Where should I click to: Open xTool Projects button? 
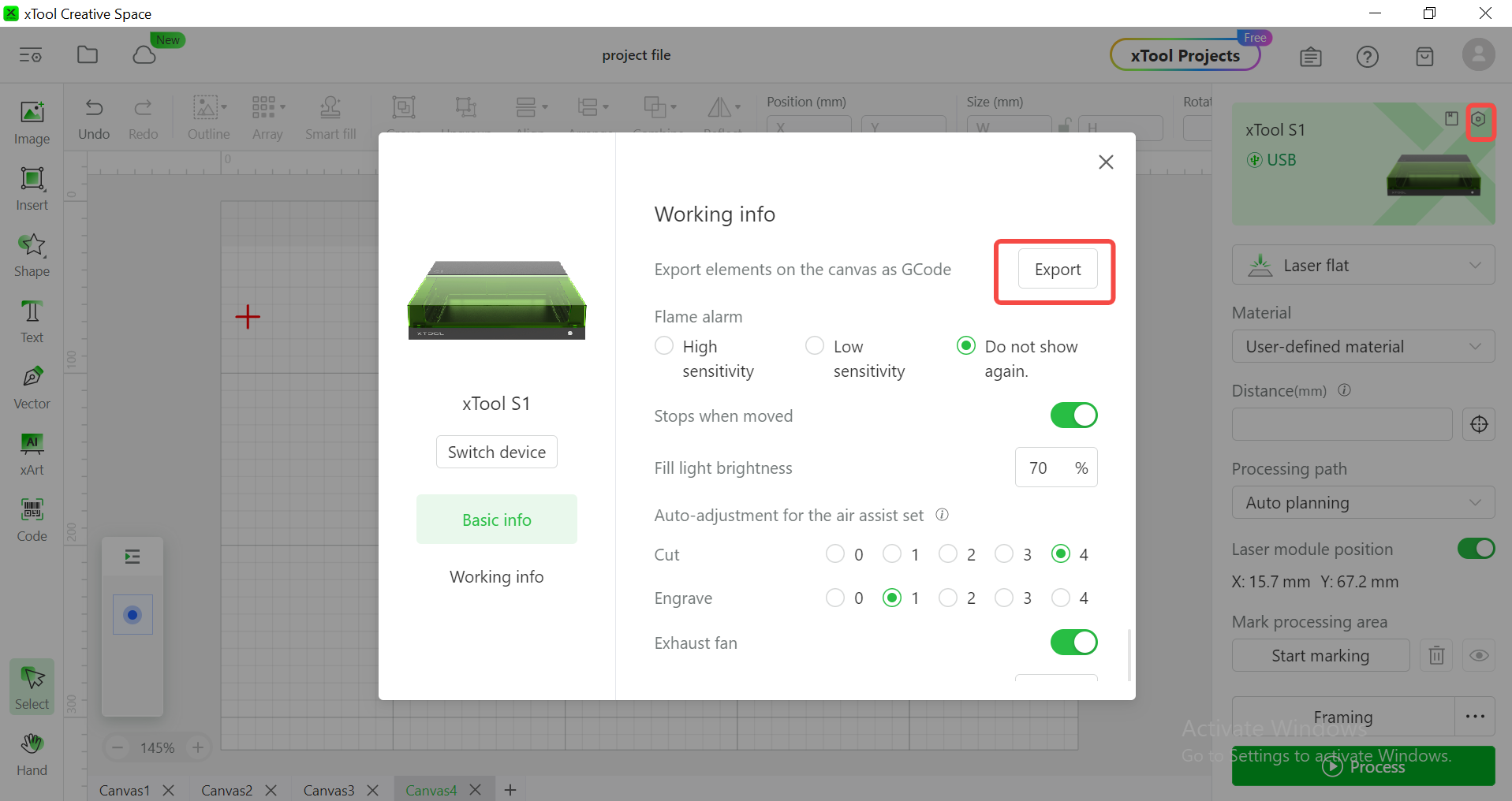tap(1185, 55)
